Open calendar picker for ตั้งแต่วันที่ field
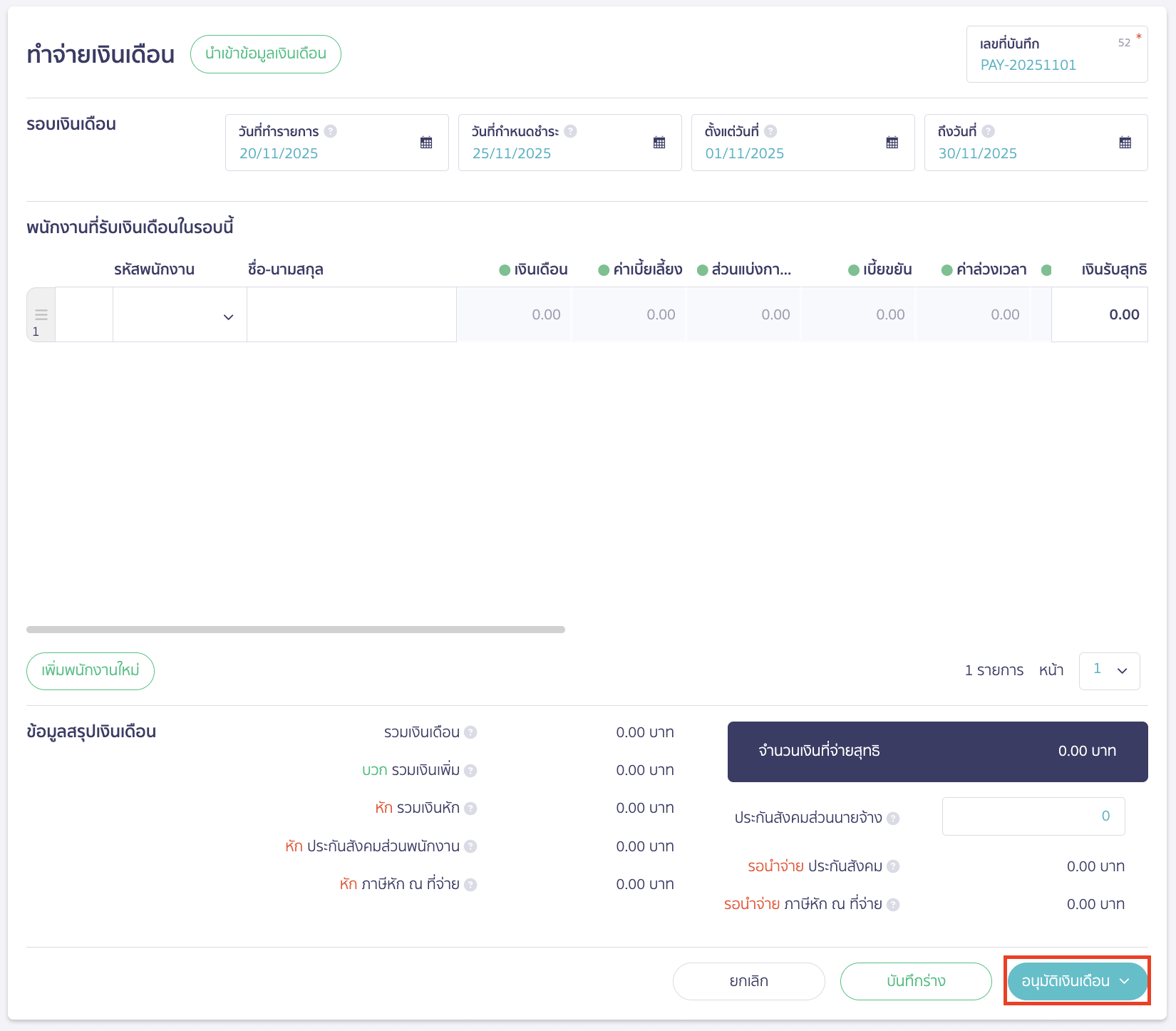The width and height of the screenshot is (1176, 1031). point(892,143)
